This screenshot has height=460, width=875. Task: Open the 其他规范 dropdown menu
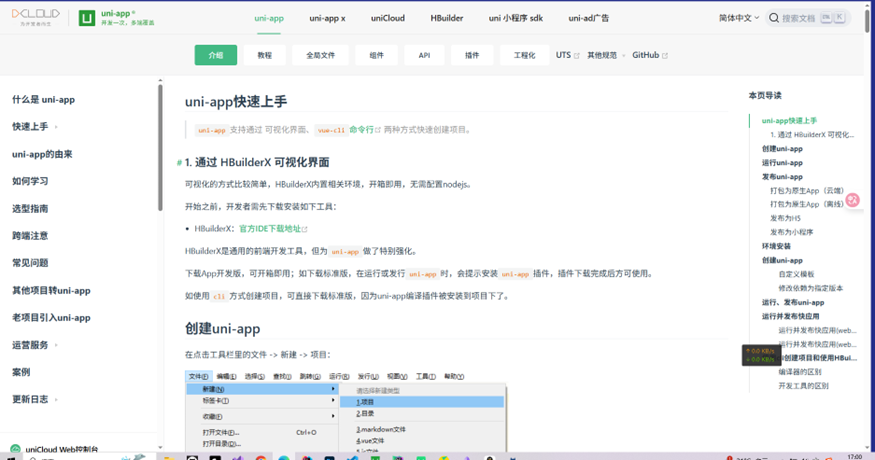(x=605, y=55)
